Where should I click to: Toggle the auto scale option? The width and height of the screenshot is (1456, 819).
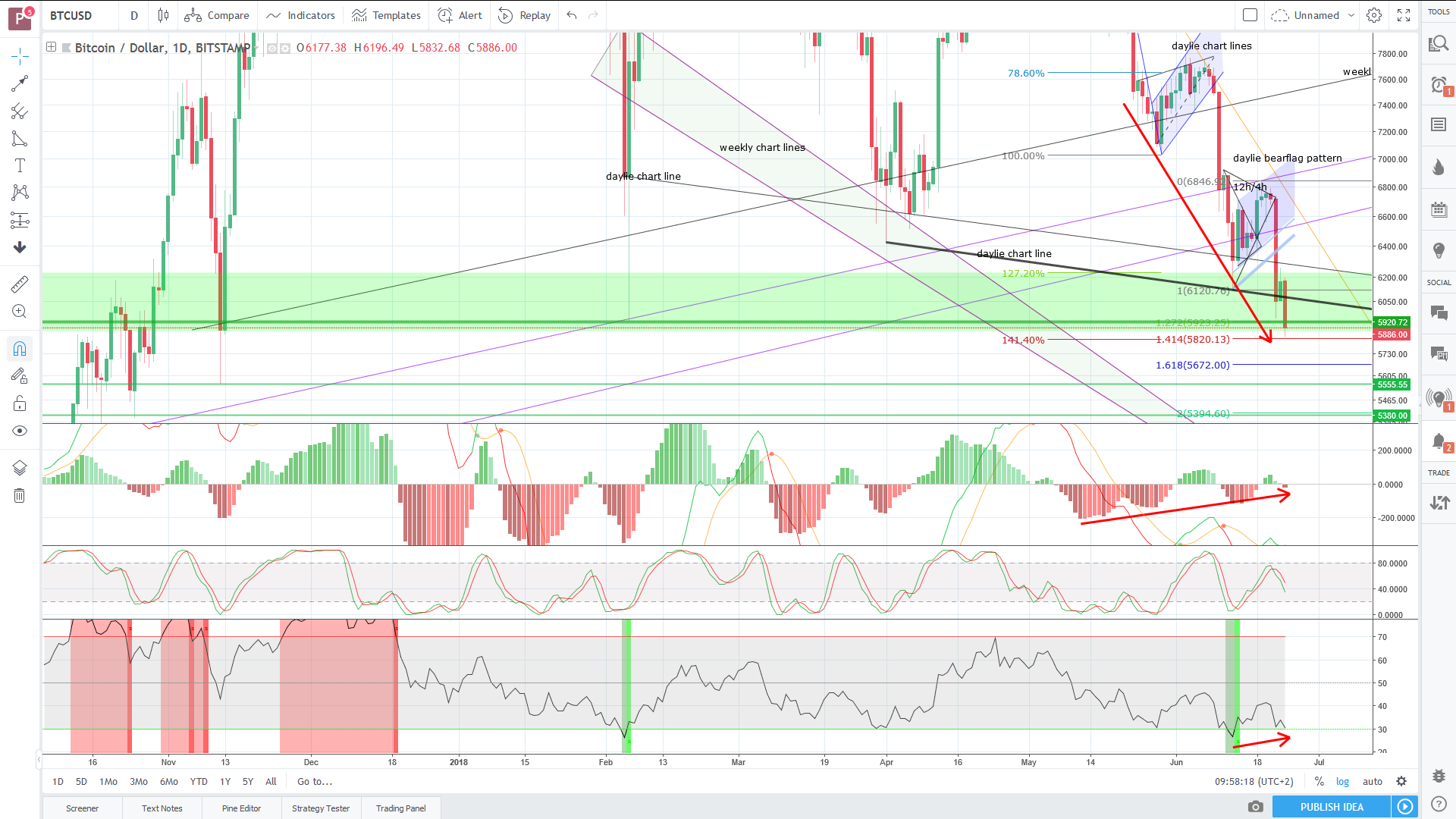coord(1372,782)
